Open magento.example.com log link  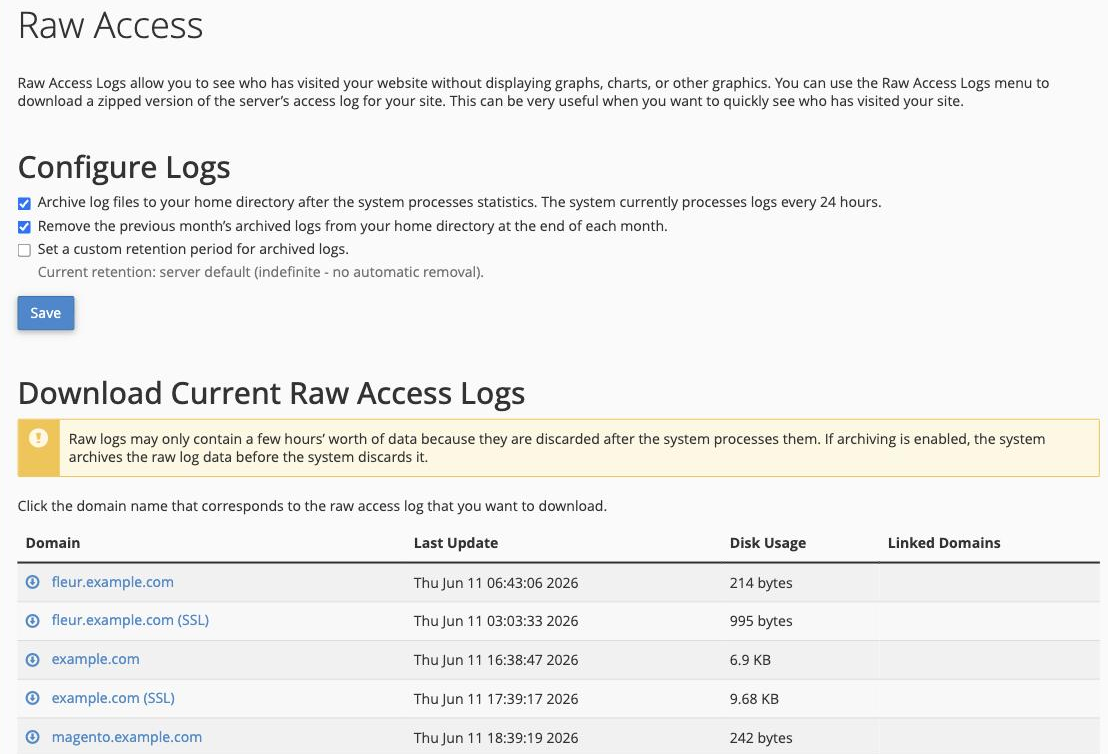[126, 736]
